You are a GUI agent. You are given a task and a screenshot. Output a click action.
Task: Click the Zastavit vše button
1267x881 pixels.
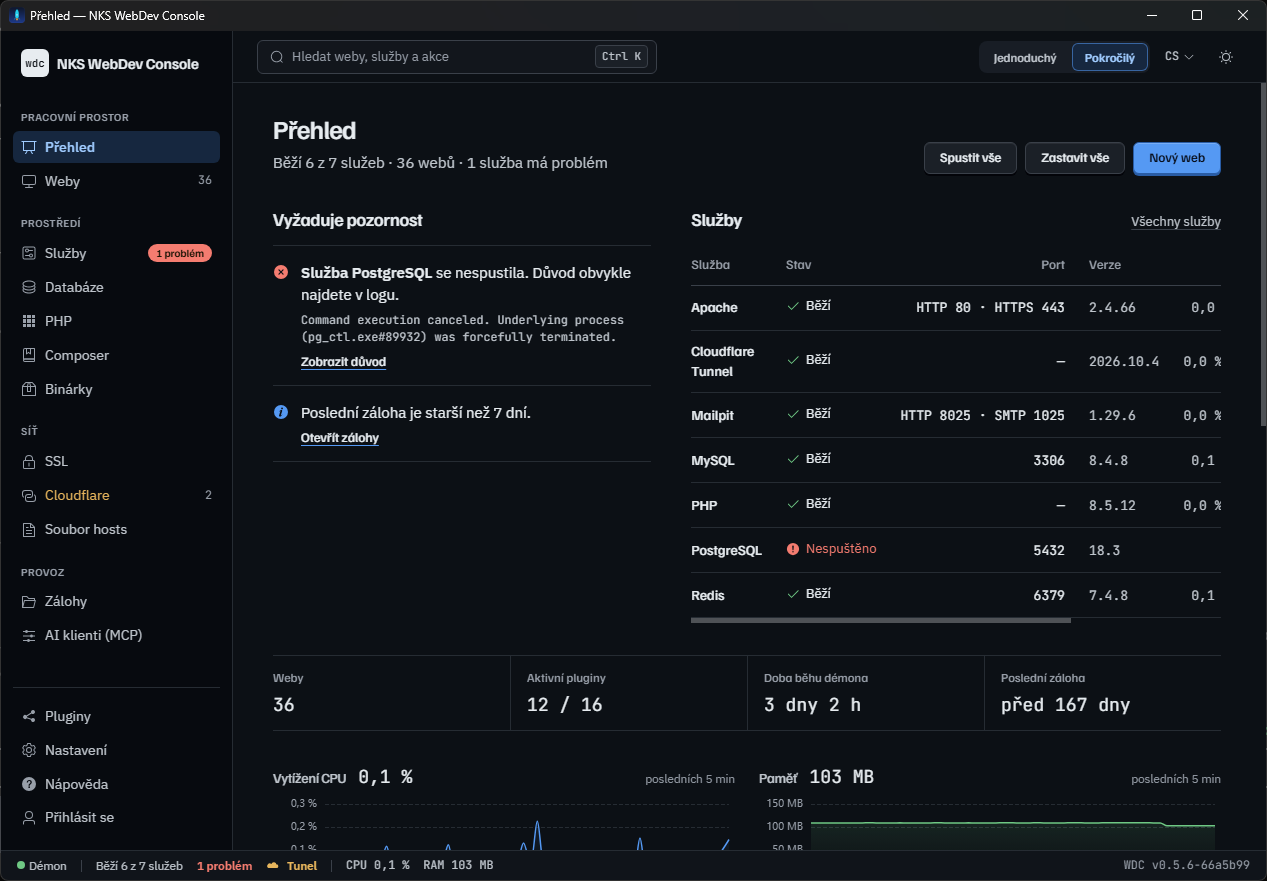tap(1075, 158)
